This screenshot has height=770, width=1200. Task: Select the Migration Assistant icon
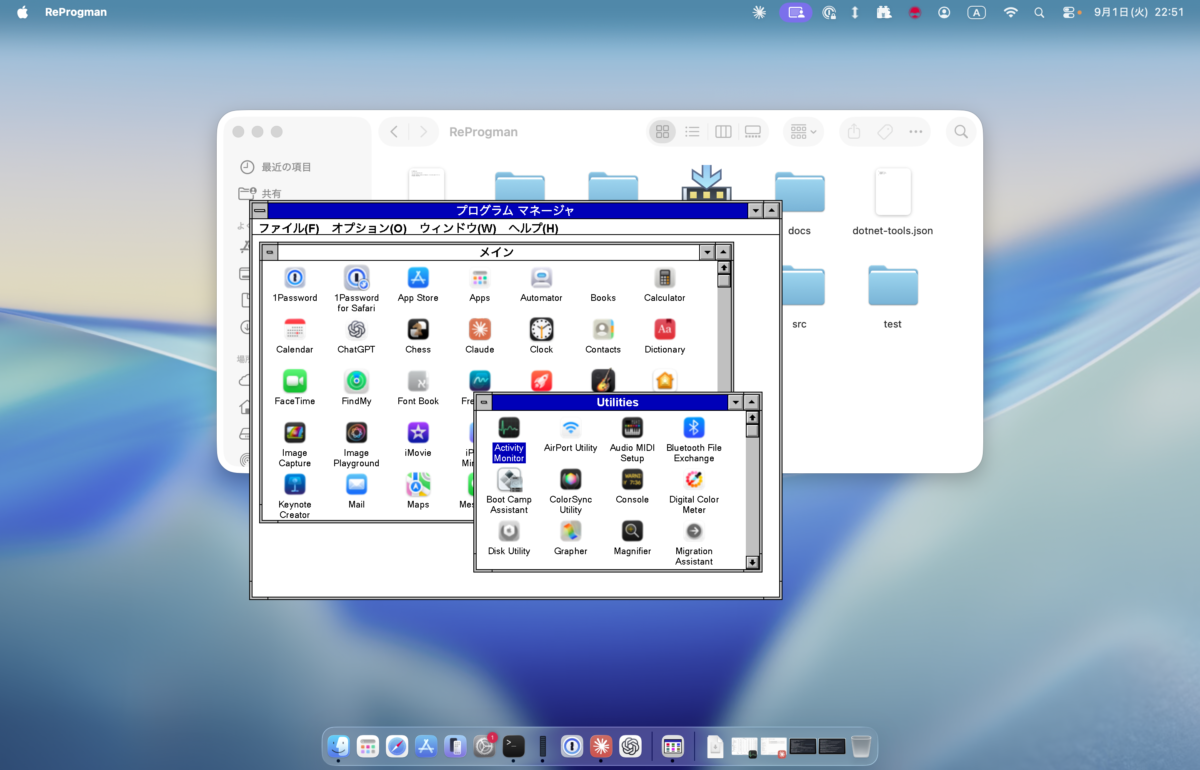(694, 531)
